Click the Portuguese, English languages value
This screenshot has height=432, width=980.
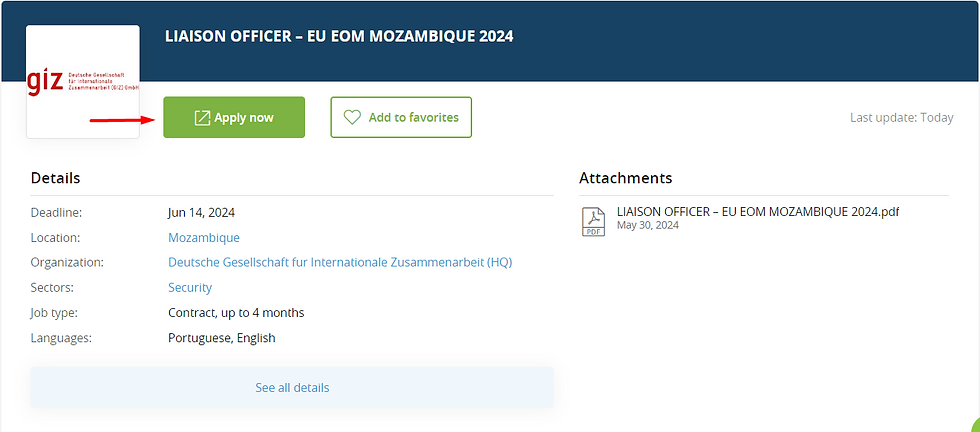[221, 338]
